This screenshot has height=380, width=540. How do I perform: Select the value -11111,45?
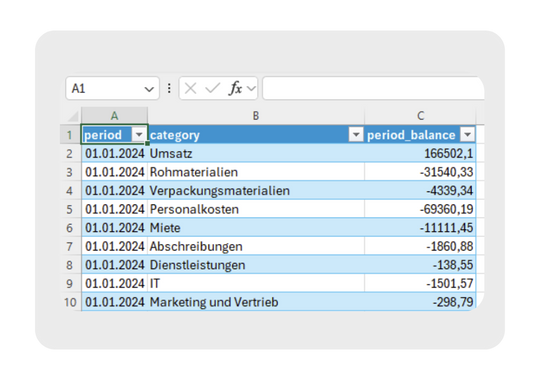click(x=420, y=228)
